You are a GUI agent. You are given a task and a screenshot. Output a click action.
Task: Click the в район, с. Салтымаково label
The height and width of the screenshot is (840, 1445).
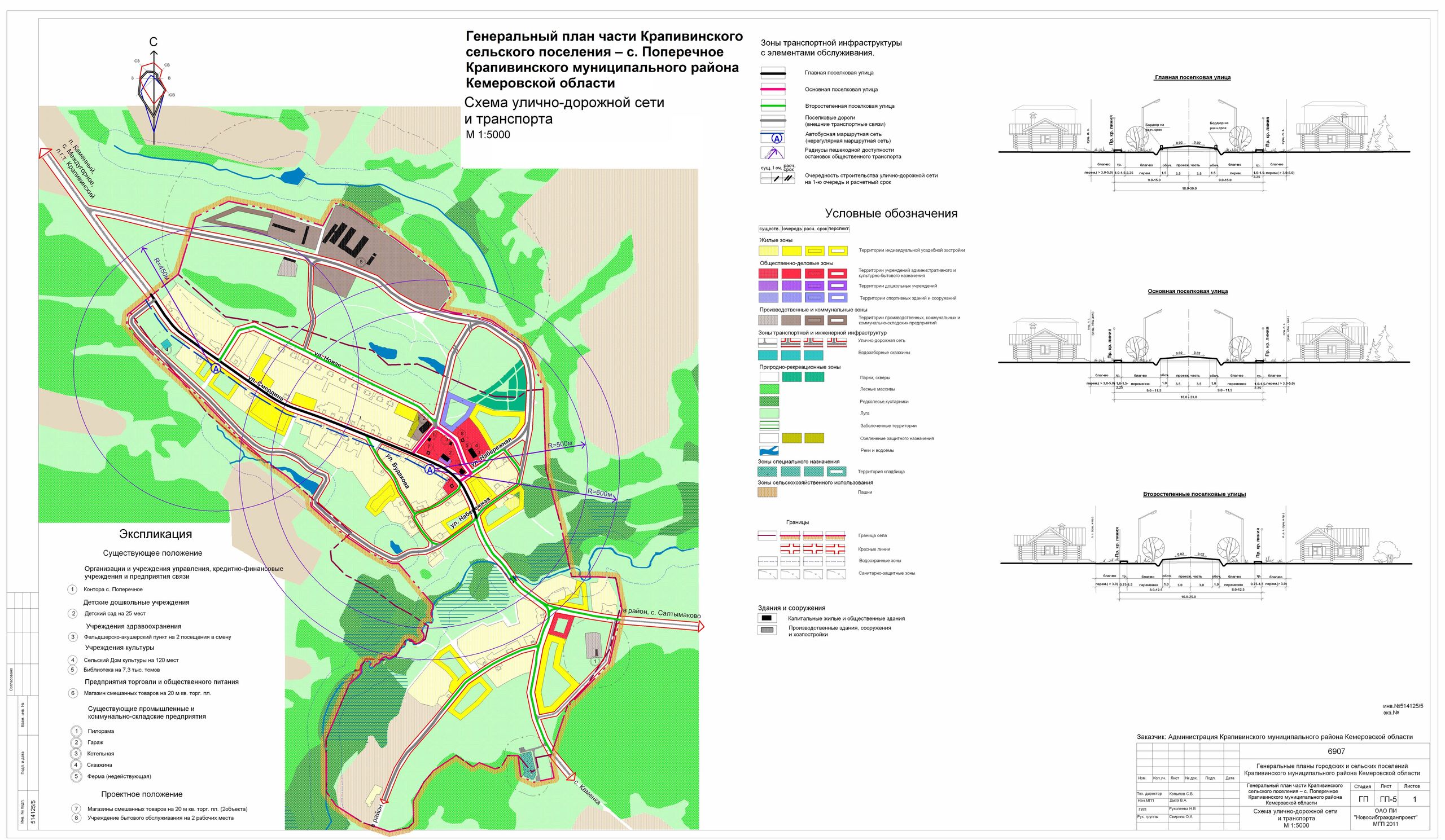pos(662,615)
